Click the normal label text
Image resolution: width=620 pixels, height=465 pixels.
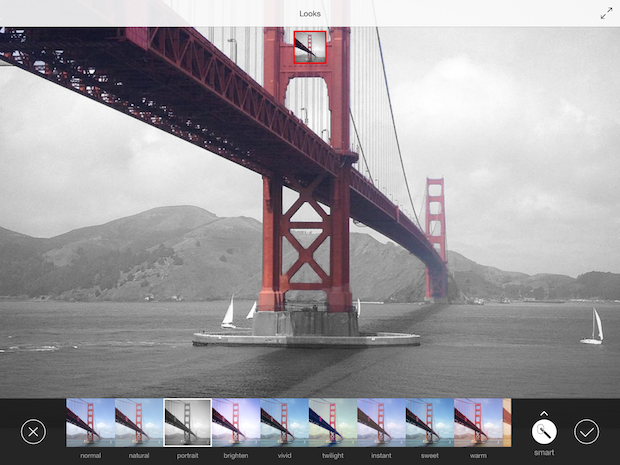91,456
